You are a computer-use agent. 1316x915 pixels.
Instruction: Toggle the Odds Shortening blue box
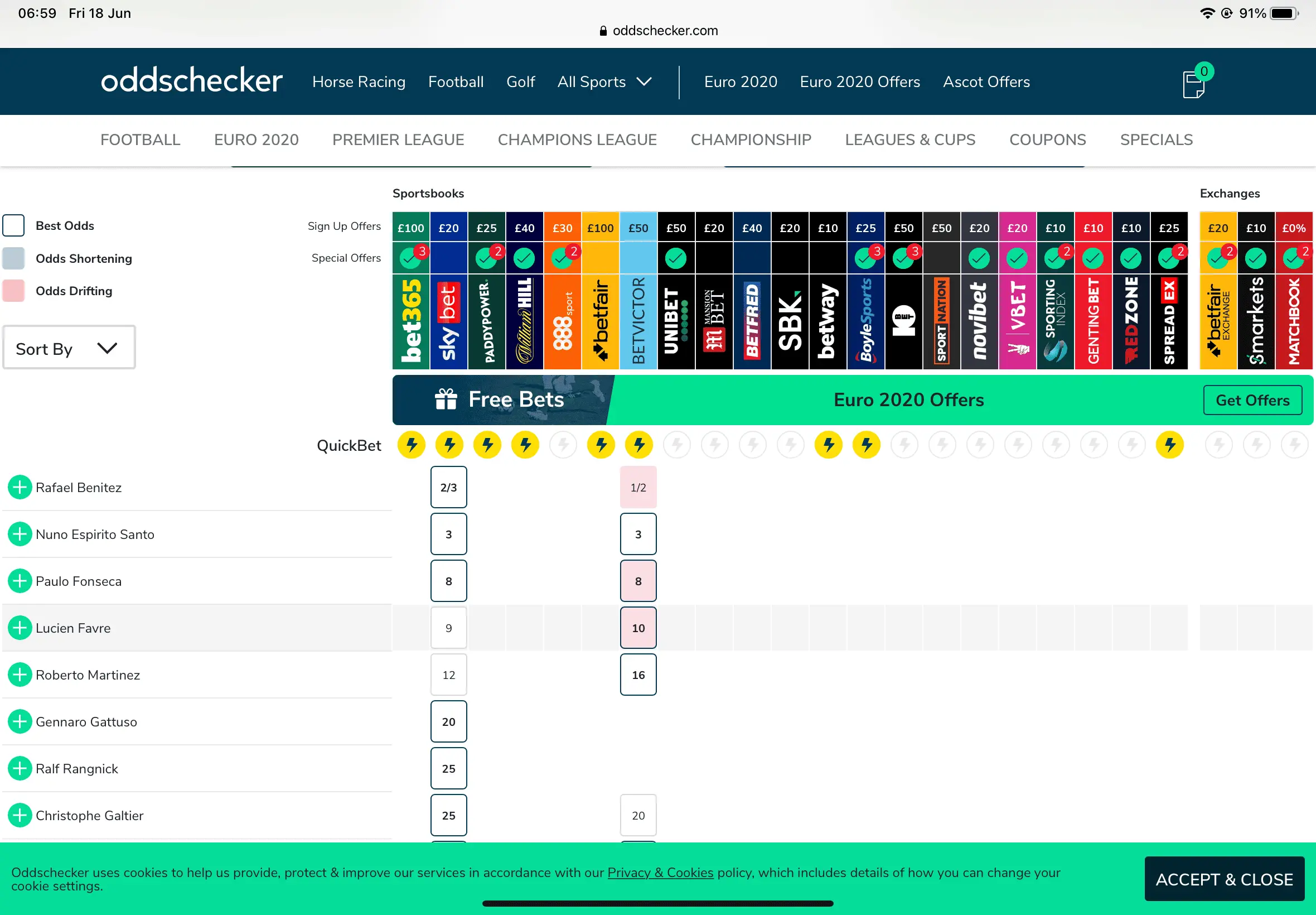(13, 258)
